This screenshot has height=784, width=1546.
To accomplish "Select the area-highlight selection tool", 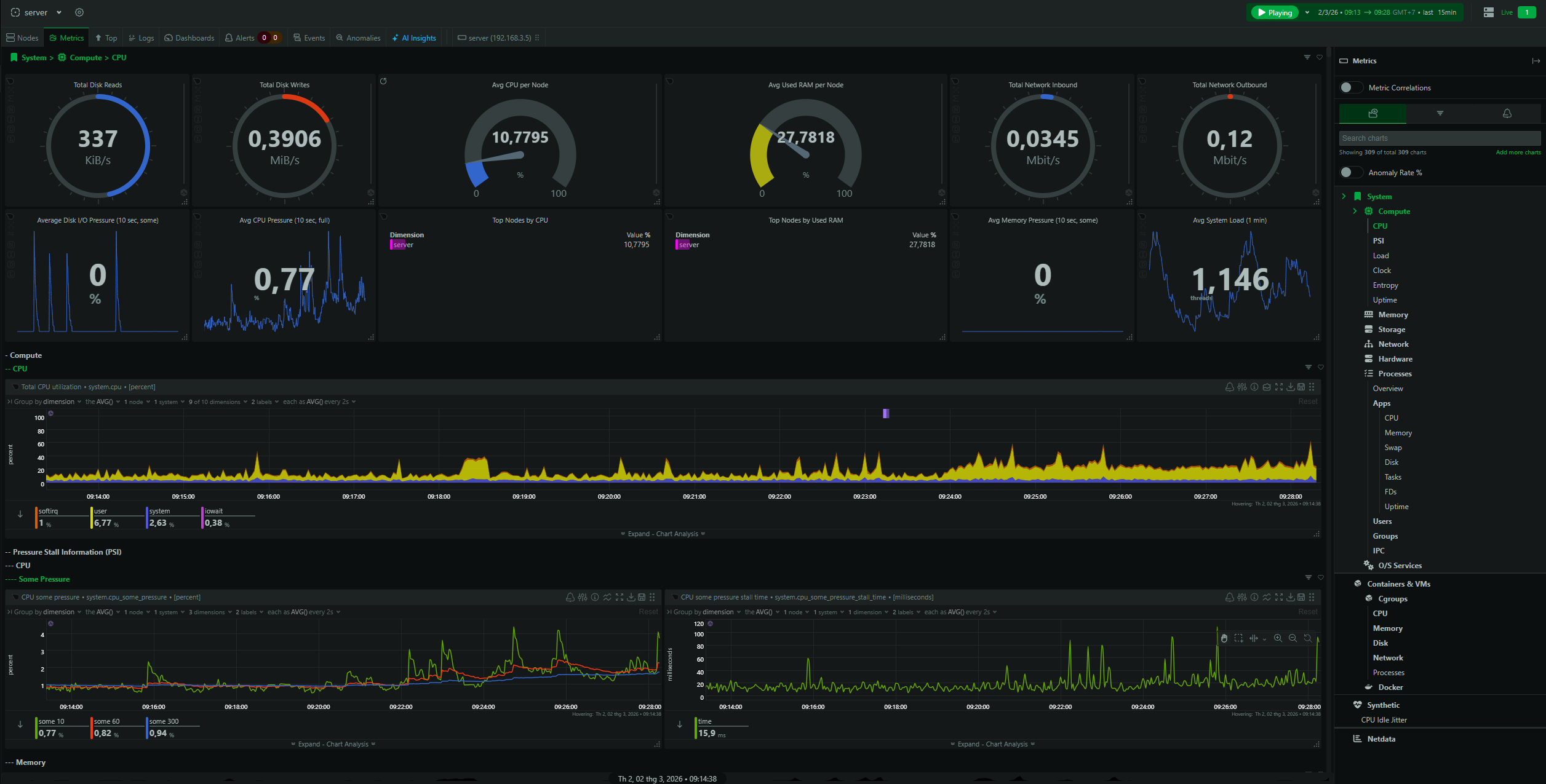I will point(1238,638).
